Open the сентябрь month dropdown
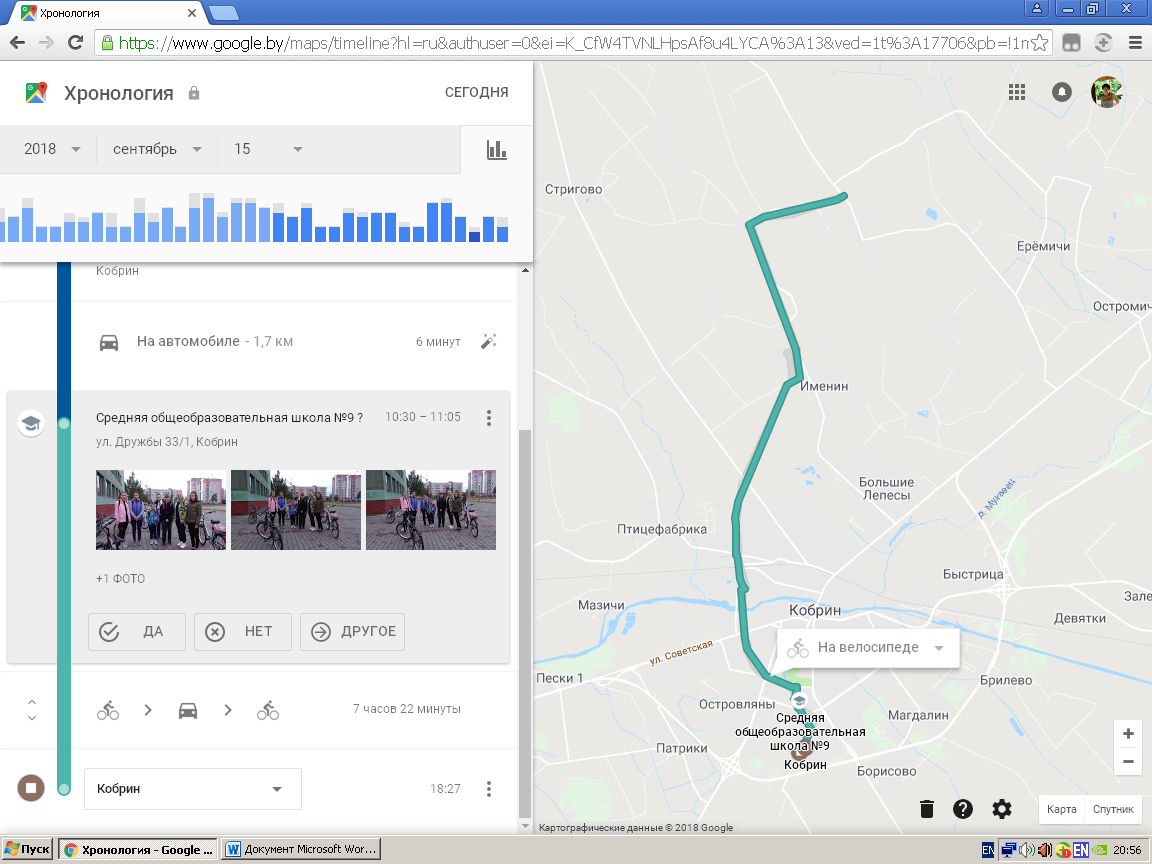The height and width of the screenshot is (864, 1152). (x=156, y=149)
